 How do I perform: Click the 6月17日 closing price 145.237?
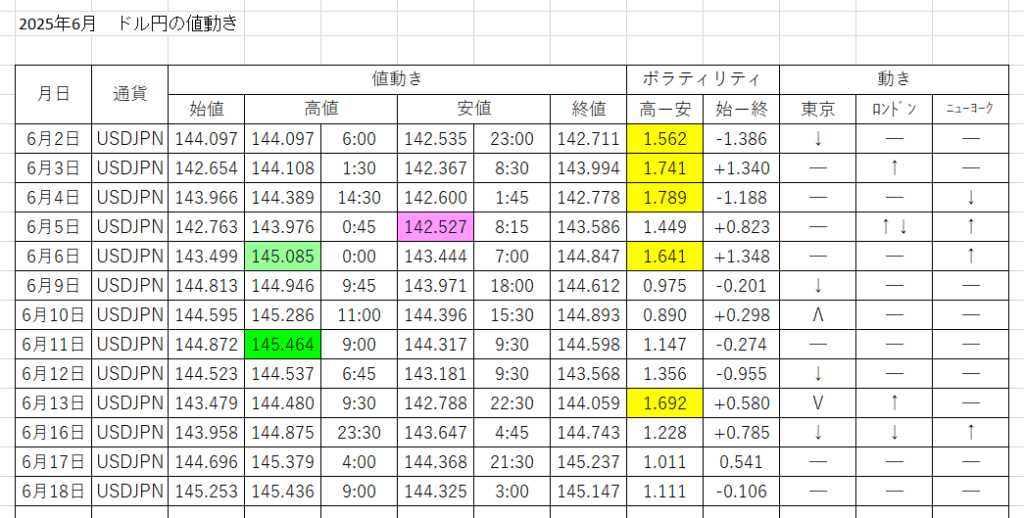point(588,463)
